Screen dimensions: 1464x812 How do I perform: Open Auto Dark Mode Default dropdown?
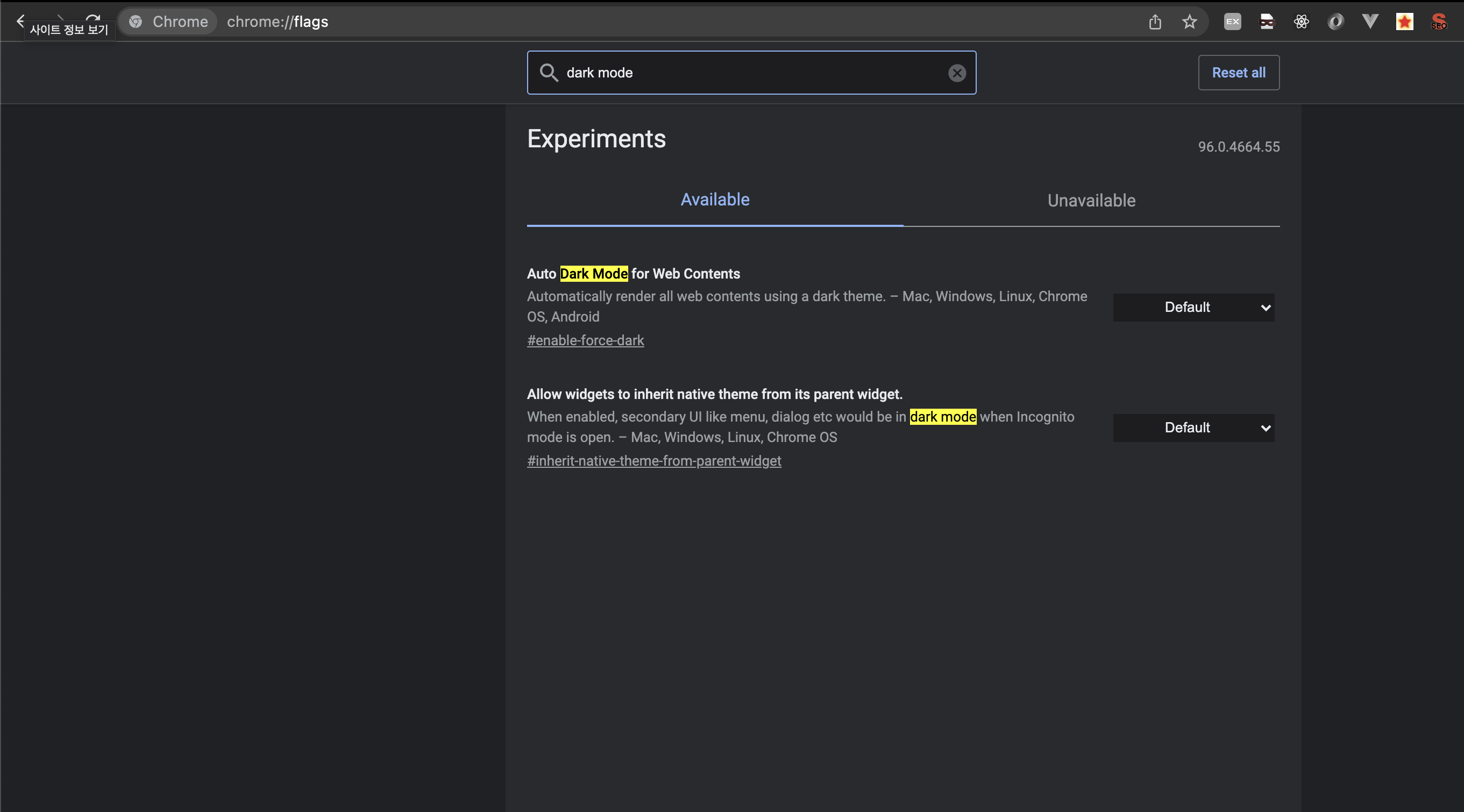point(1193,308)
